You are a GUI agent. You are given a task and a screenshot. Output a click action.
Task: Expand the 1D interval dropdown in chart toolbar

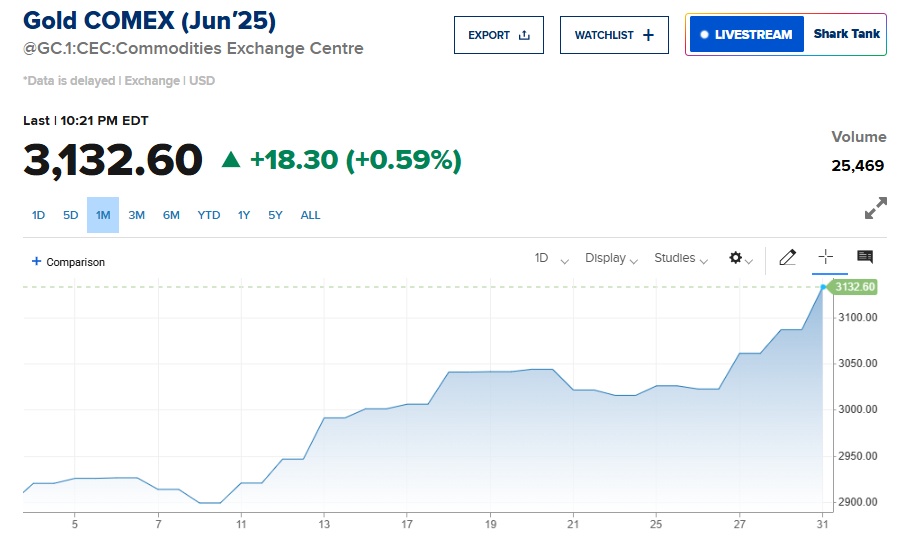click(x=551, y=258)
